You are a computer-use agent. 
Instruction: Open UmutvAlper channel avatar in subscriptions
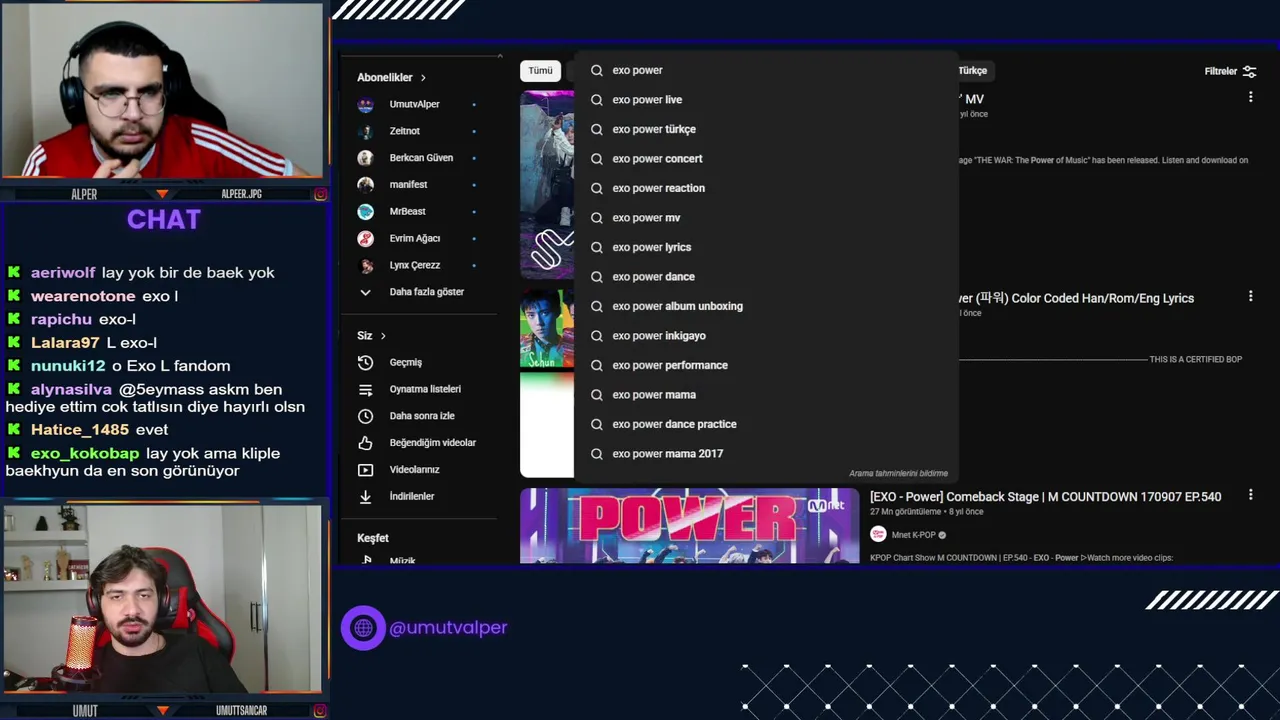point(366,104)
